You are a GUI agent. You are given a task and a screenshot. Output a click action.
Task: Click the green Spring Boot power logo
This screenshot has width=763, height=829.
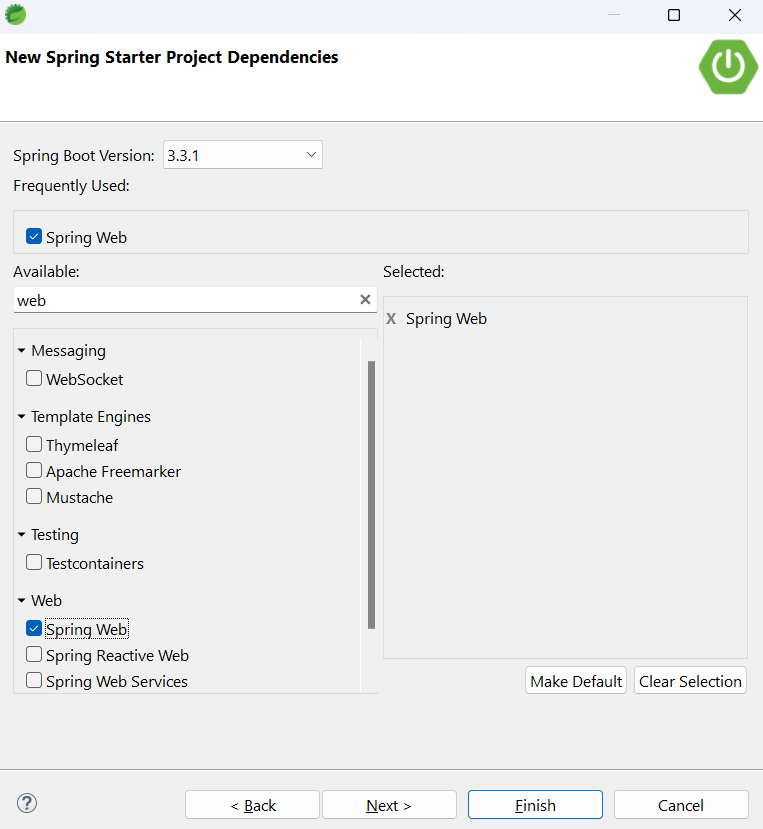coord(728,67)
